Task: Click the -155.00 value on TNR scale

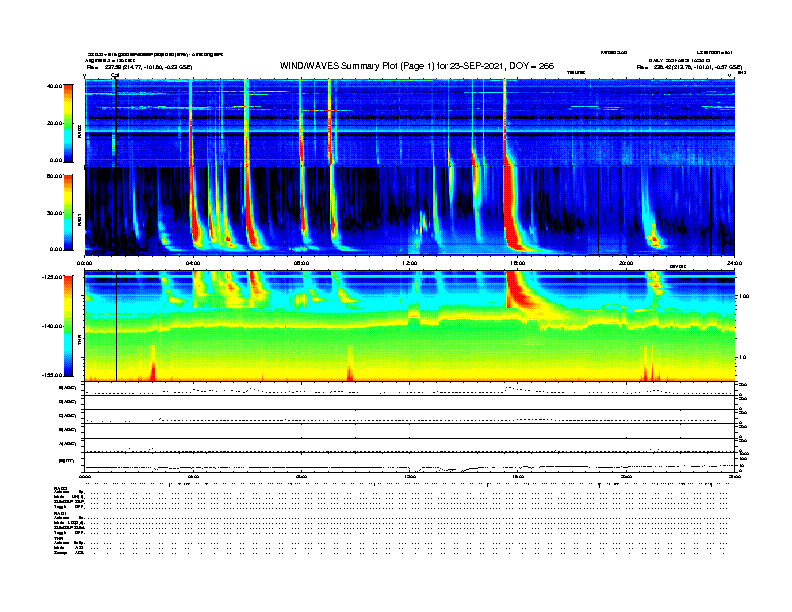Action: point(53,375)
